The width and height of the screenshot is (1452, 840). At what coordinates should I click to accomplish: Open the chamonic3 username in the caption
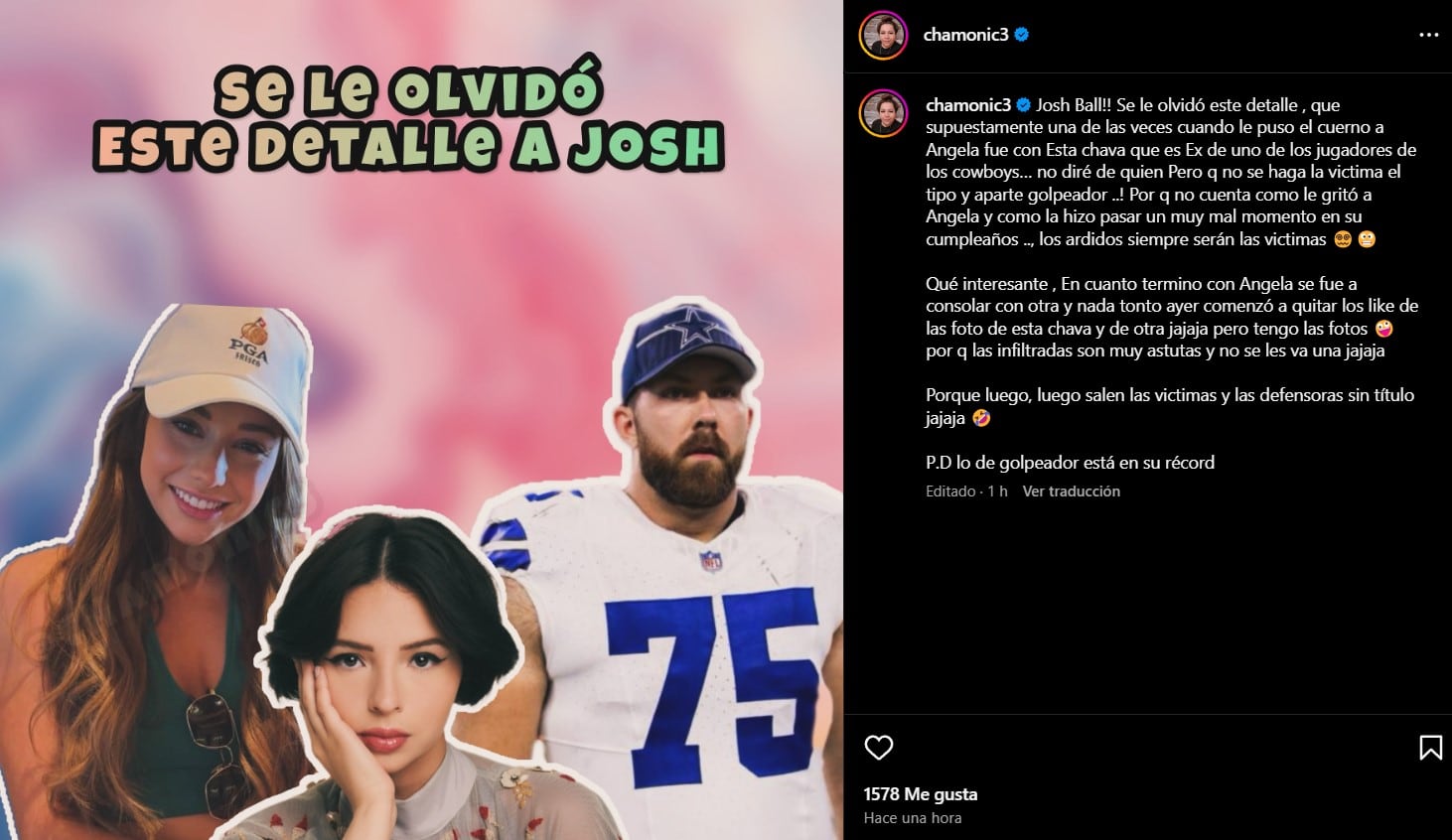[968, 105]
